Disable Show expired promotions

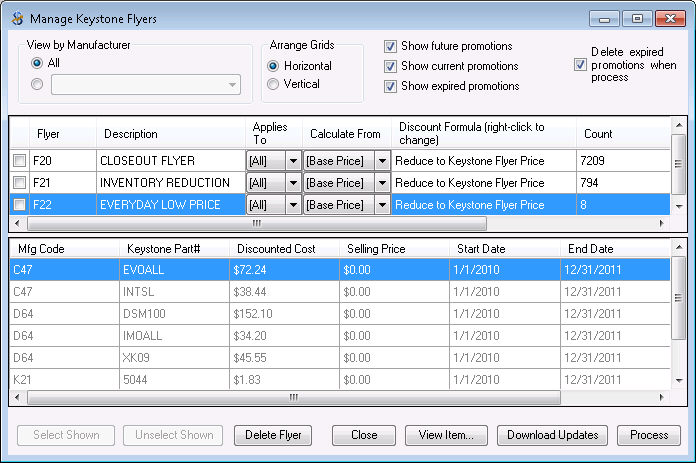(391, 86)
